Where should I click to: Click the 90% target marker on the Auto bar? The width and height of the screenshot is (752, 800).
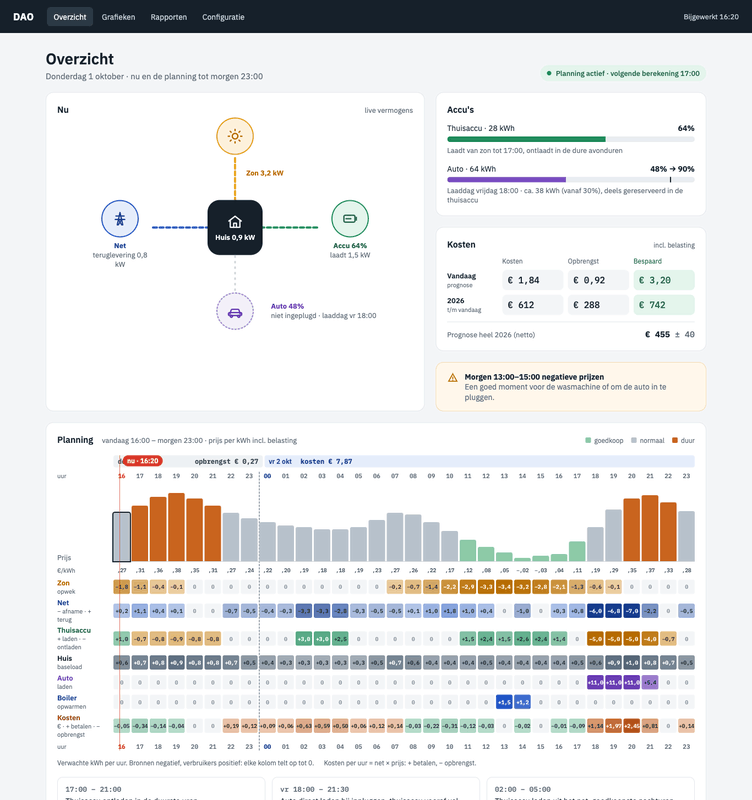click(x=670, y=180)
